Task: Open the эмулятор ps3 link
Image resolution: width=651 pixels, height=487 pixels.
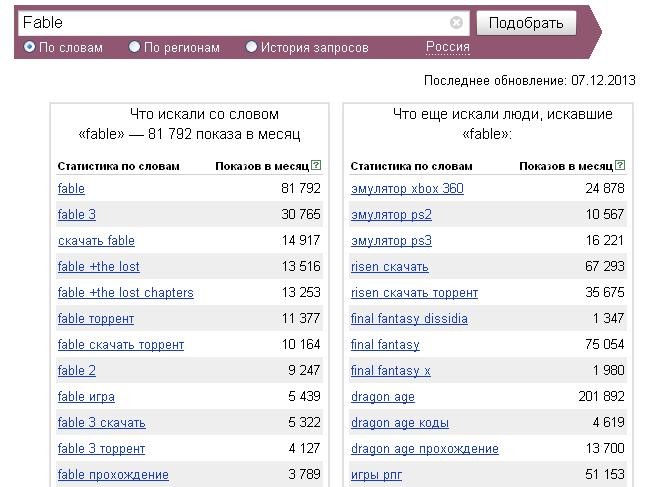Action: tap(392, 240)
